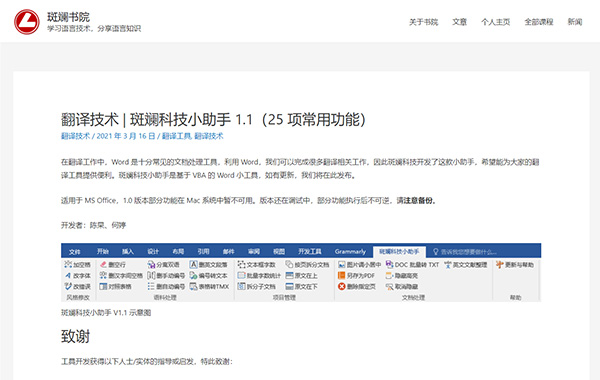Choose the DOC 批量转 TXT tool
This screenshot has width=600, height=380.
point(412,264)
